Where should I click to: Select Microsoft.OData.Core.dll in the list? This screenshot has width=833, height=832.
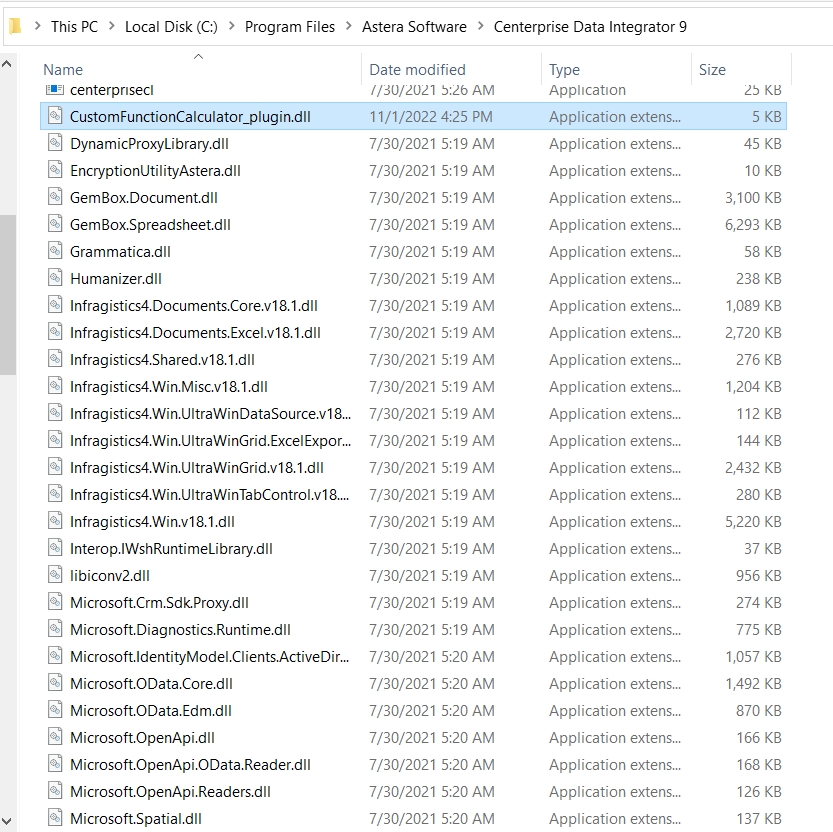(x=151, y=684)
